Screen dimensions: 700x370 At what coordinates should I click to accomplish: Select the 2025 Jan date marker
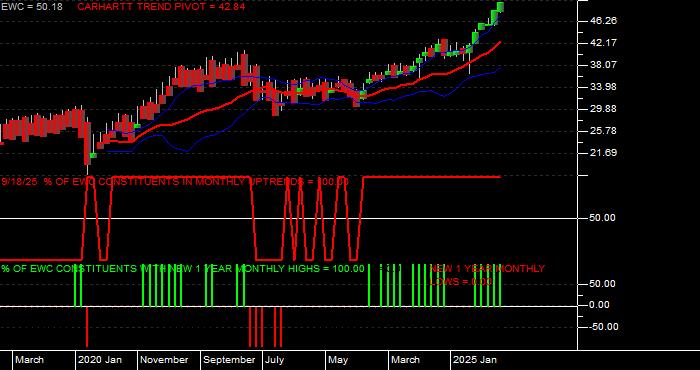(x=475, y=360)
